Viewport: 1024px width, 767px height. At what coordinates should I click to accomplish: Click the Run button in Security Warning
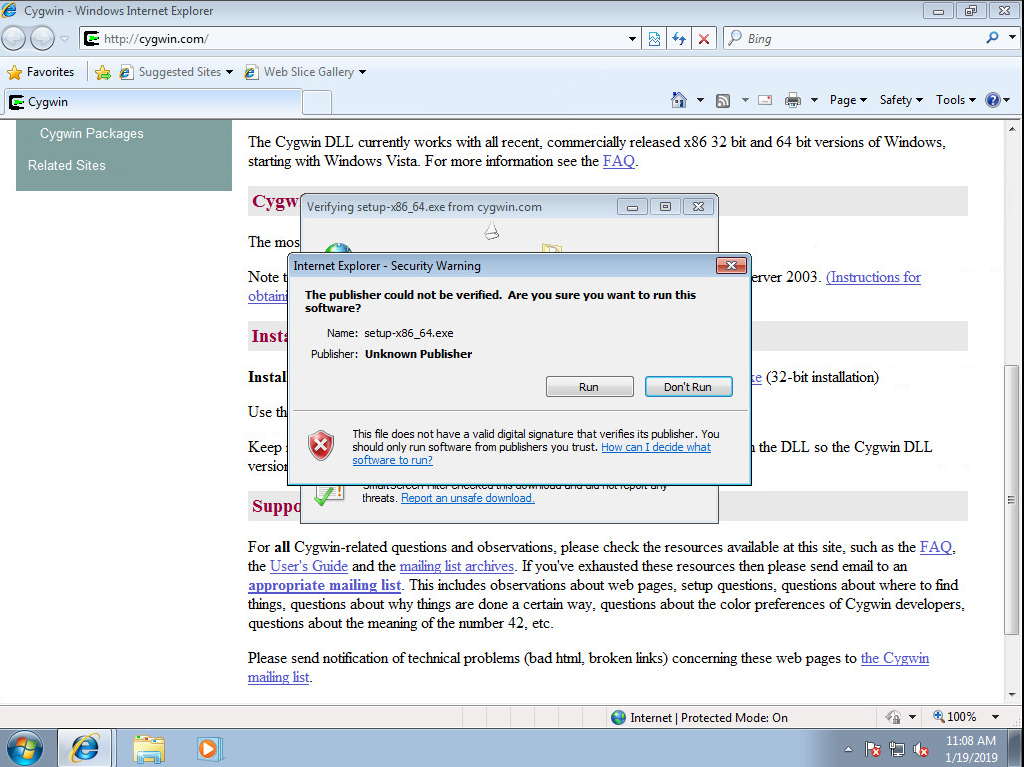(x=589, y=387)
